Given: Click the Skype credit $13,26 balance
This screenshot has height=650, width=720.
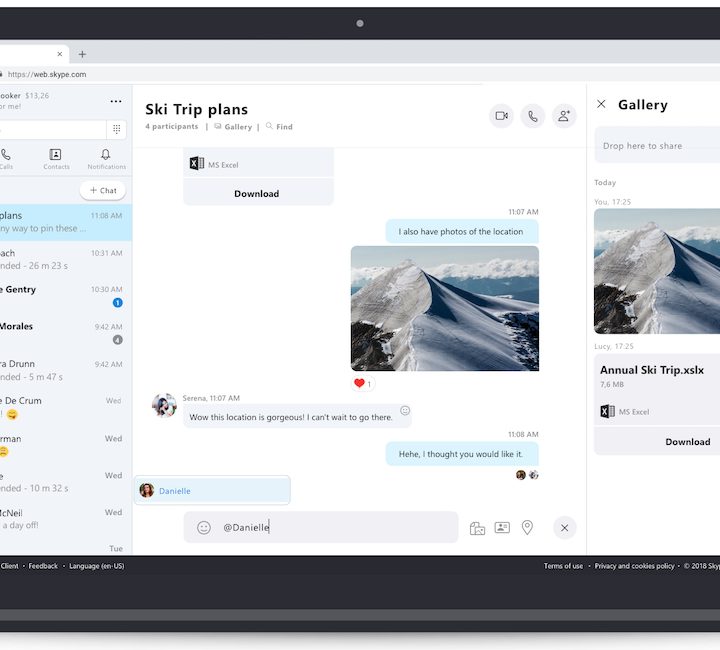Looking at the screenshot, I should pyautogui.click(x=37, y=95).
